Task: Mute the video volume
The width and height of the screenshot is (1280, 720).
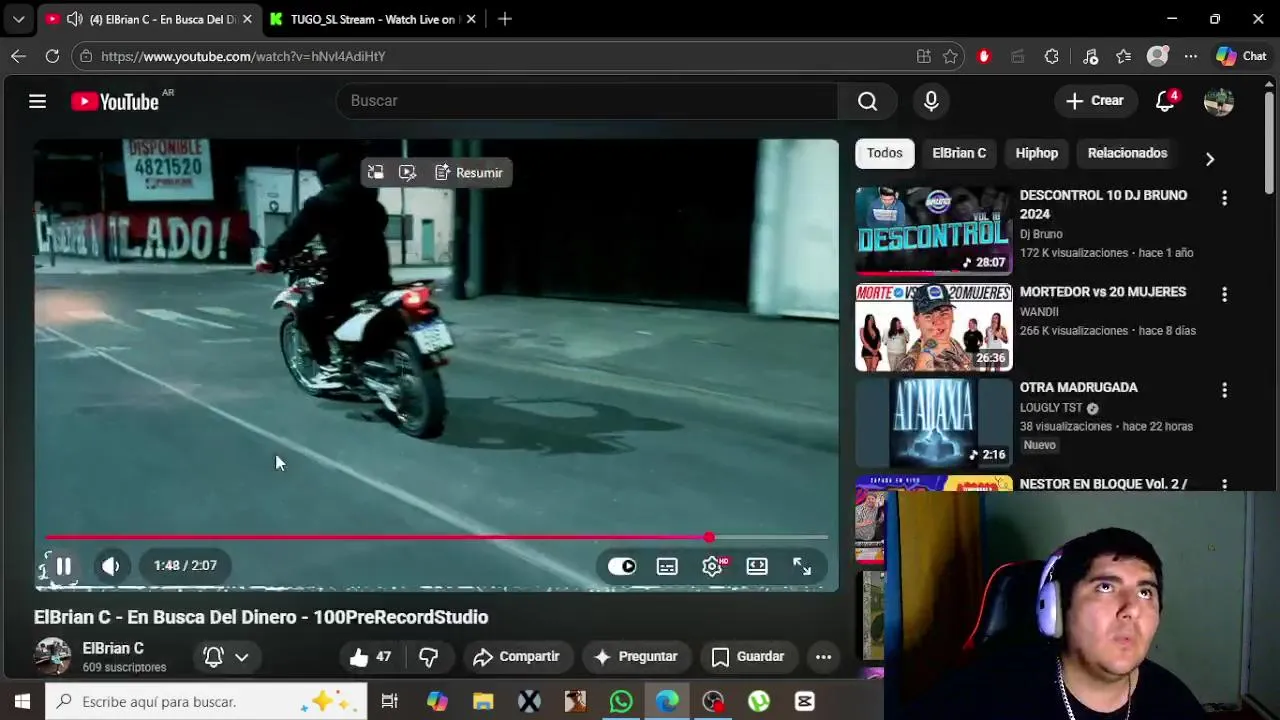Action: coord(111,566)
